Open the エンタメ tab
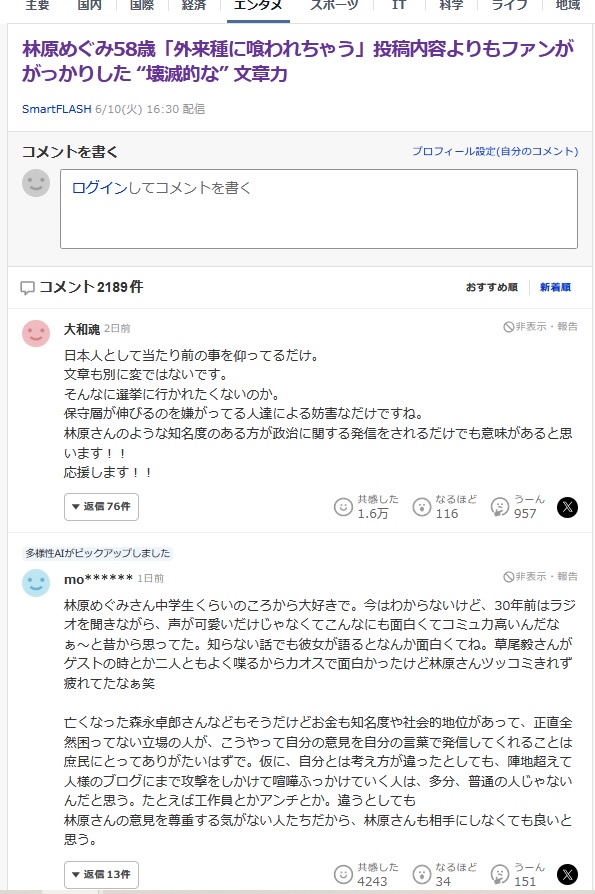The image size is (595, 894). click(x=258, y=7)
